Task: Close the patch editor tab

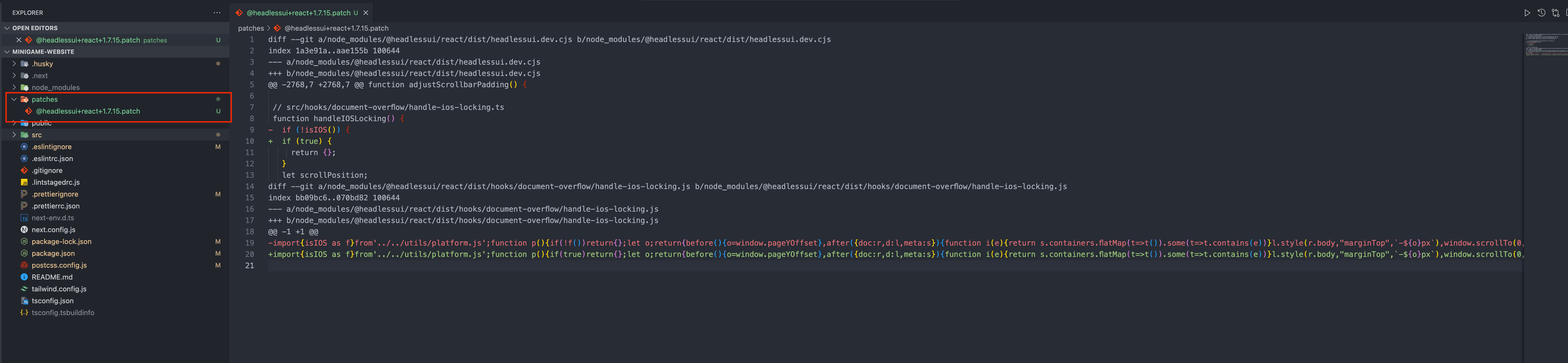Action: coord(366,13)
